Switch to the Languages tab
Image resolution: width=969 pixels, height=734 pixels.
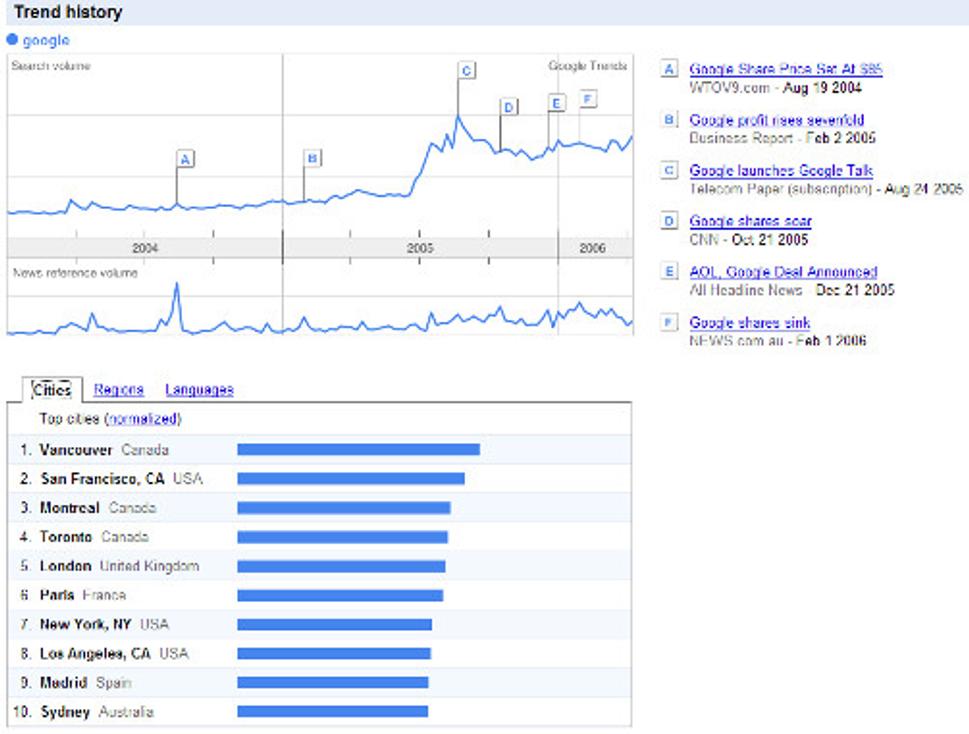coord(199,390)
